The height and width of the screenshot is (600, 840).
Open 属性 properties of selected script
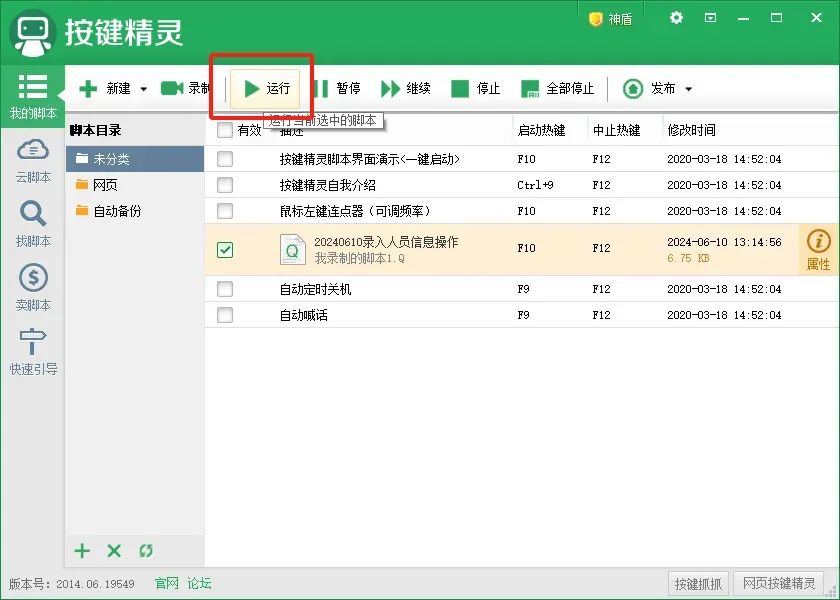(818, 250)
